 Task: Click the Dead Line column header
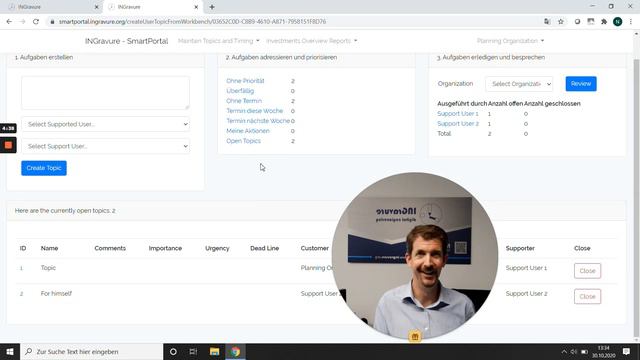coord(264,248)
